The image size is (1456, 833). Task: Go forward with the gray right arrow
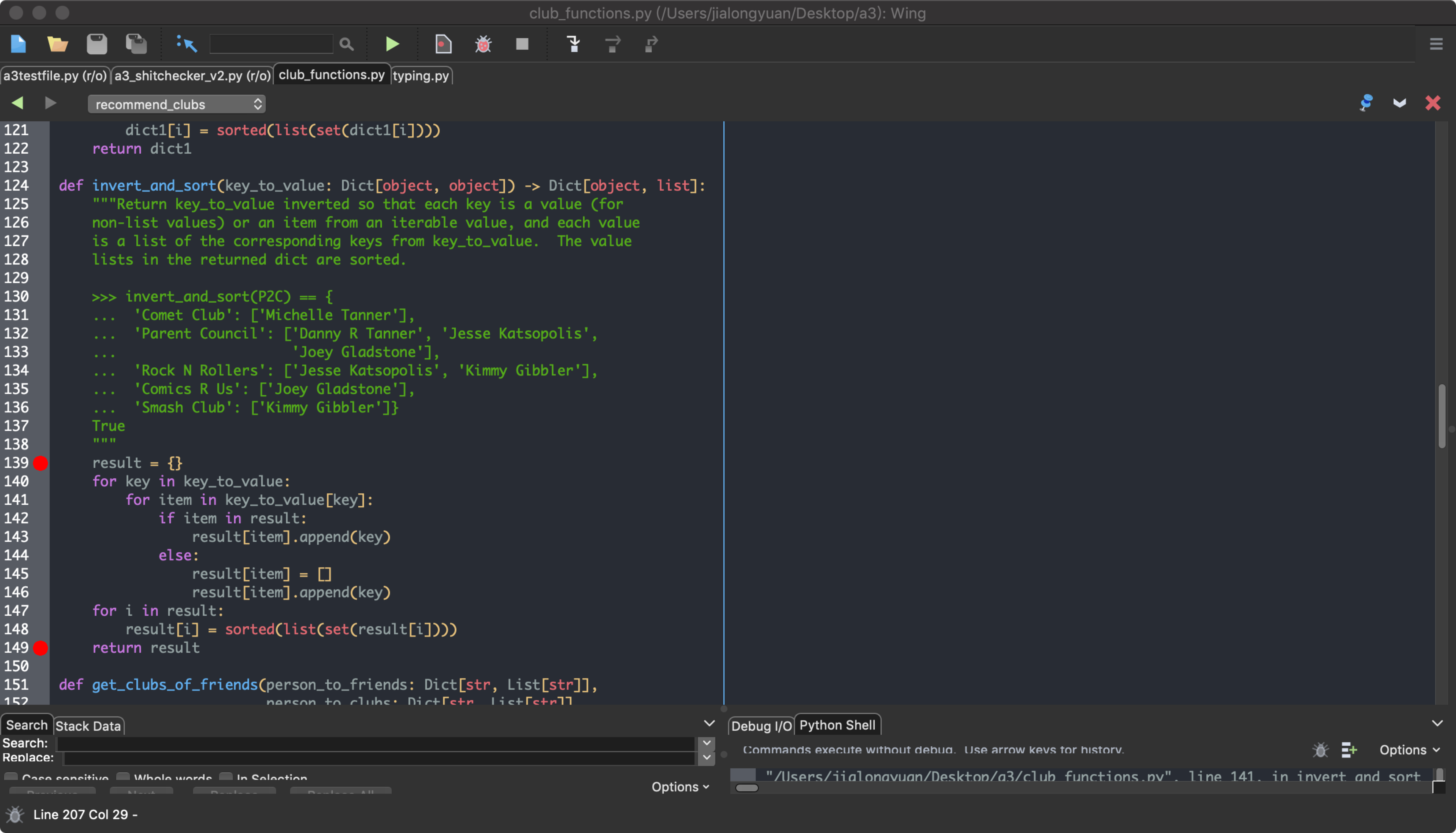coord(50,103)
